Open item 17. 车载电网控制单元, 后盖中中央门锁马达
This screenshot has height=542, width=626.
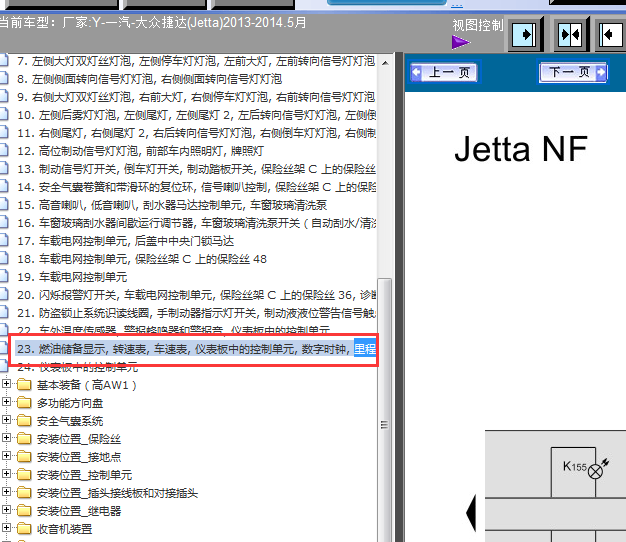coord(125,241)
